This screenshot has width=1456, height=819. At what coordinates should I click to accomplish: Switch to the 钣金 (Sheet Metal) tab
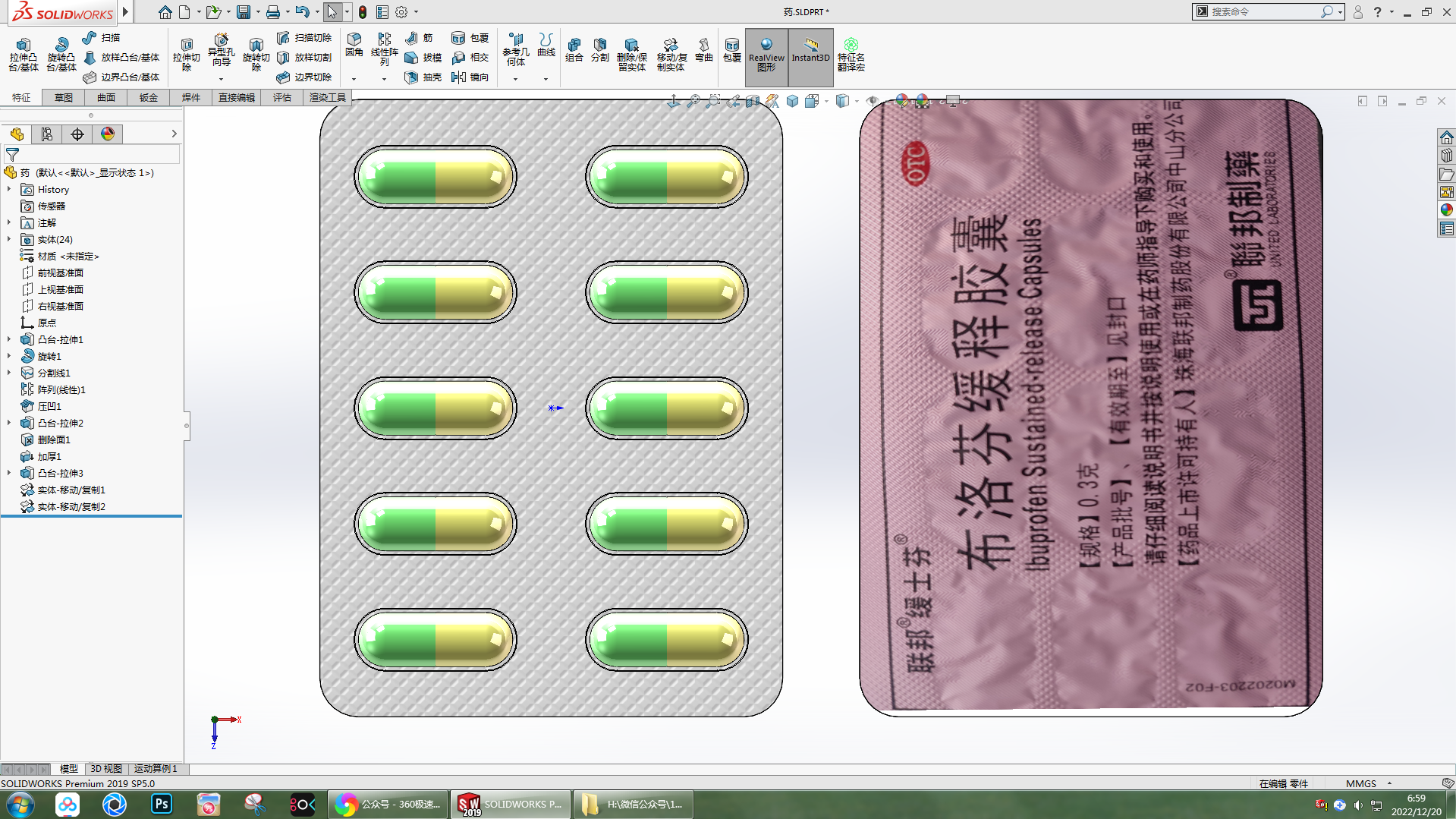coord(149,97)
